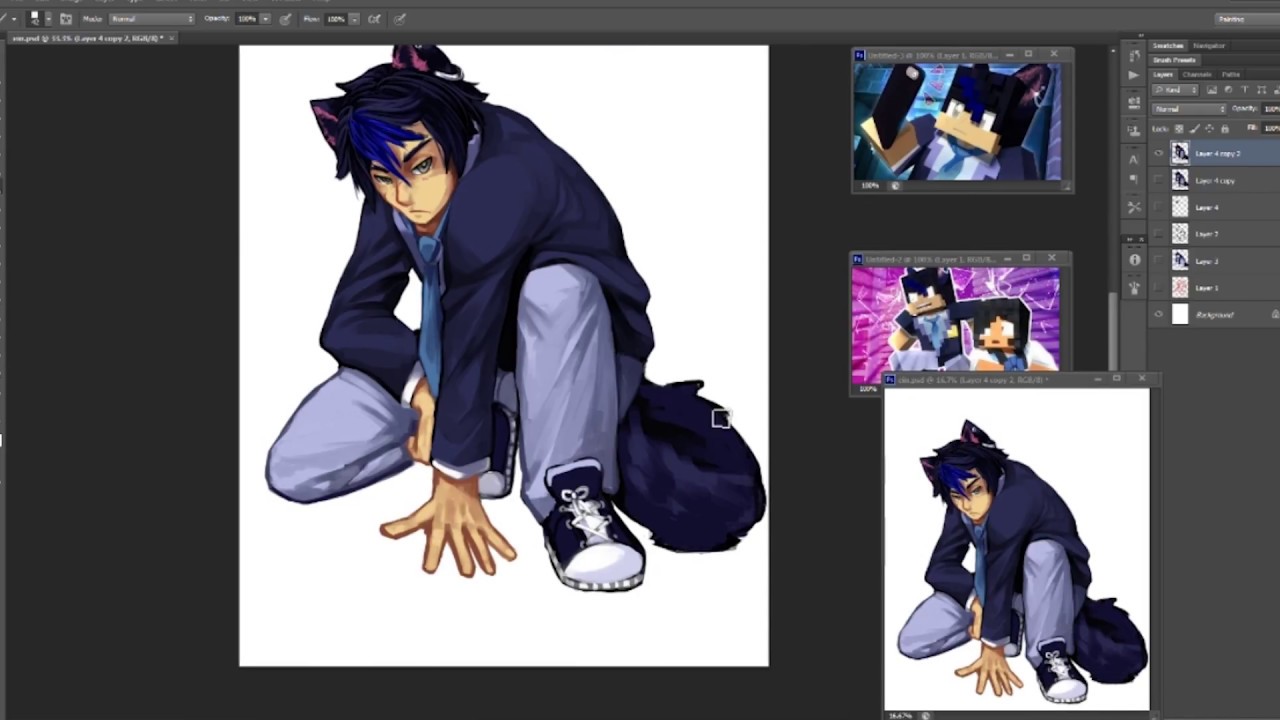
Task: Lock layer position icon
Action: coord(1209,129)
